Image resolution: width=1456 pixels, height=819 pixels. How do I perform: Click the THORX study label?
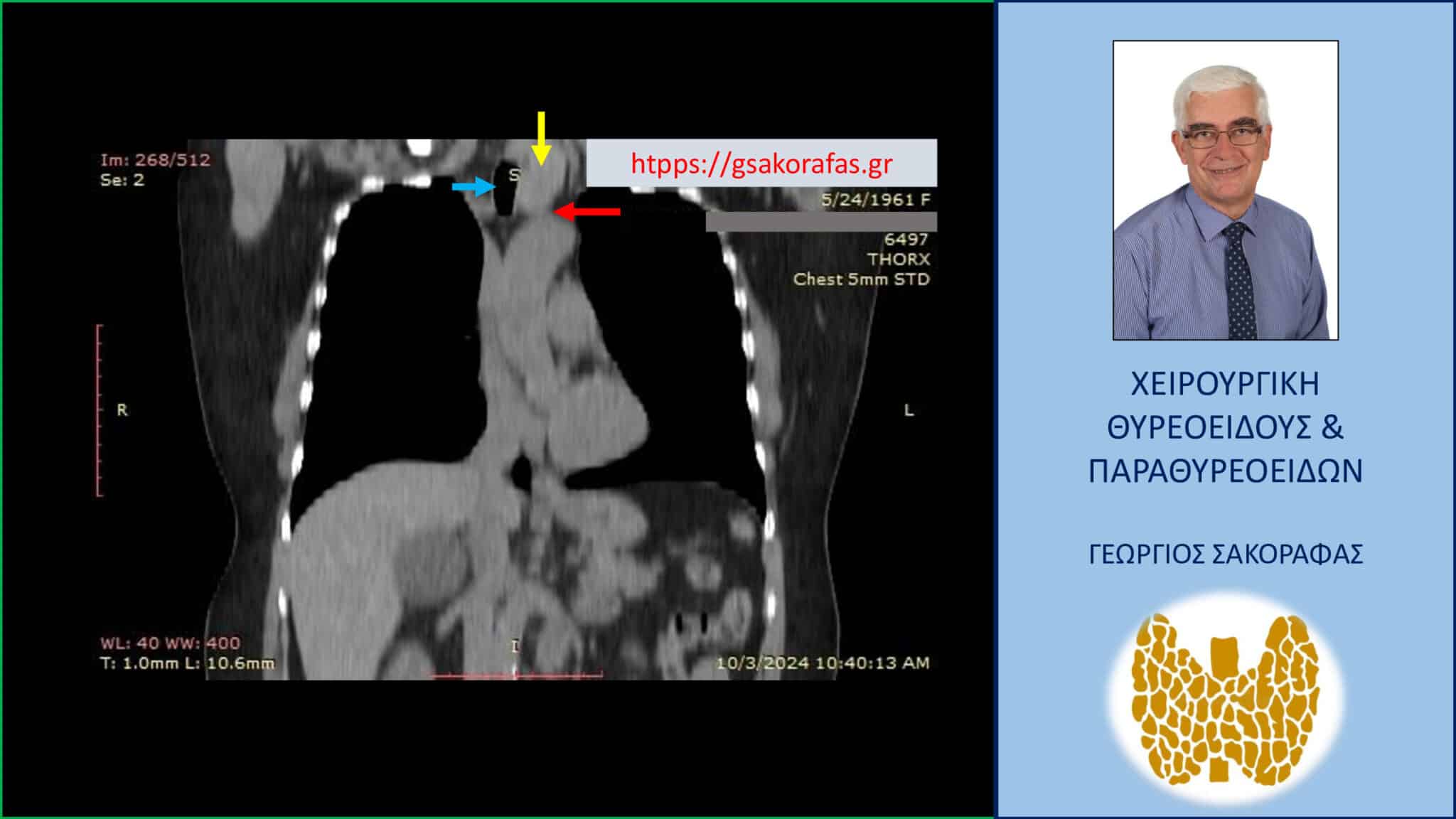pyautogui.click(x=898, y=259)
